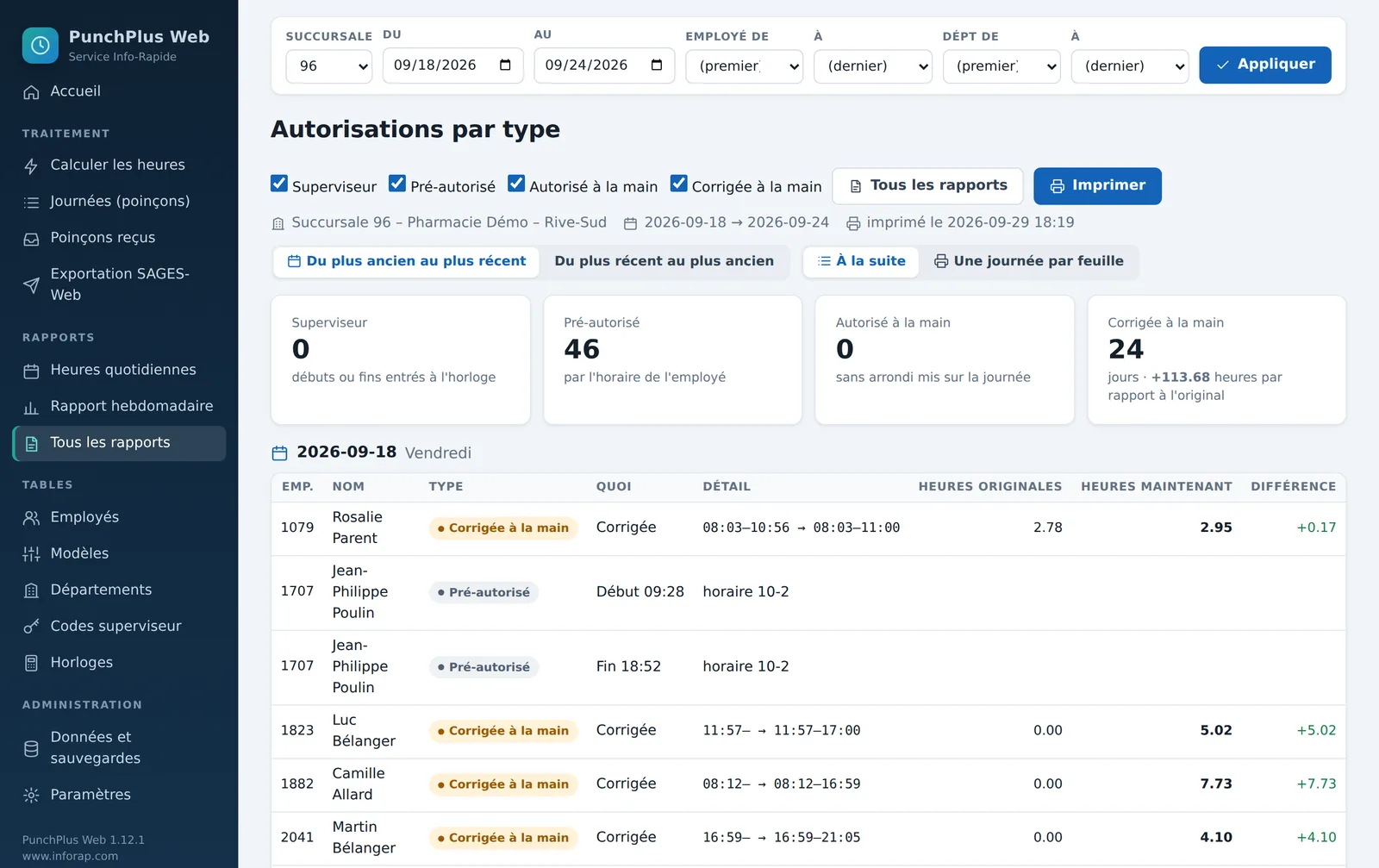Open the Succursale 96 dropdown
The image size is (1379, 868).
click(329, 66)
